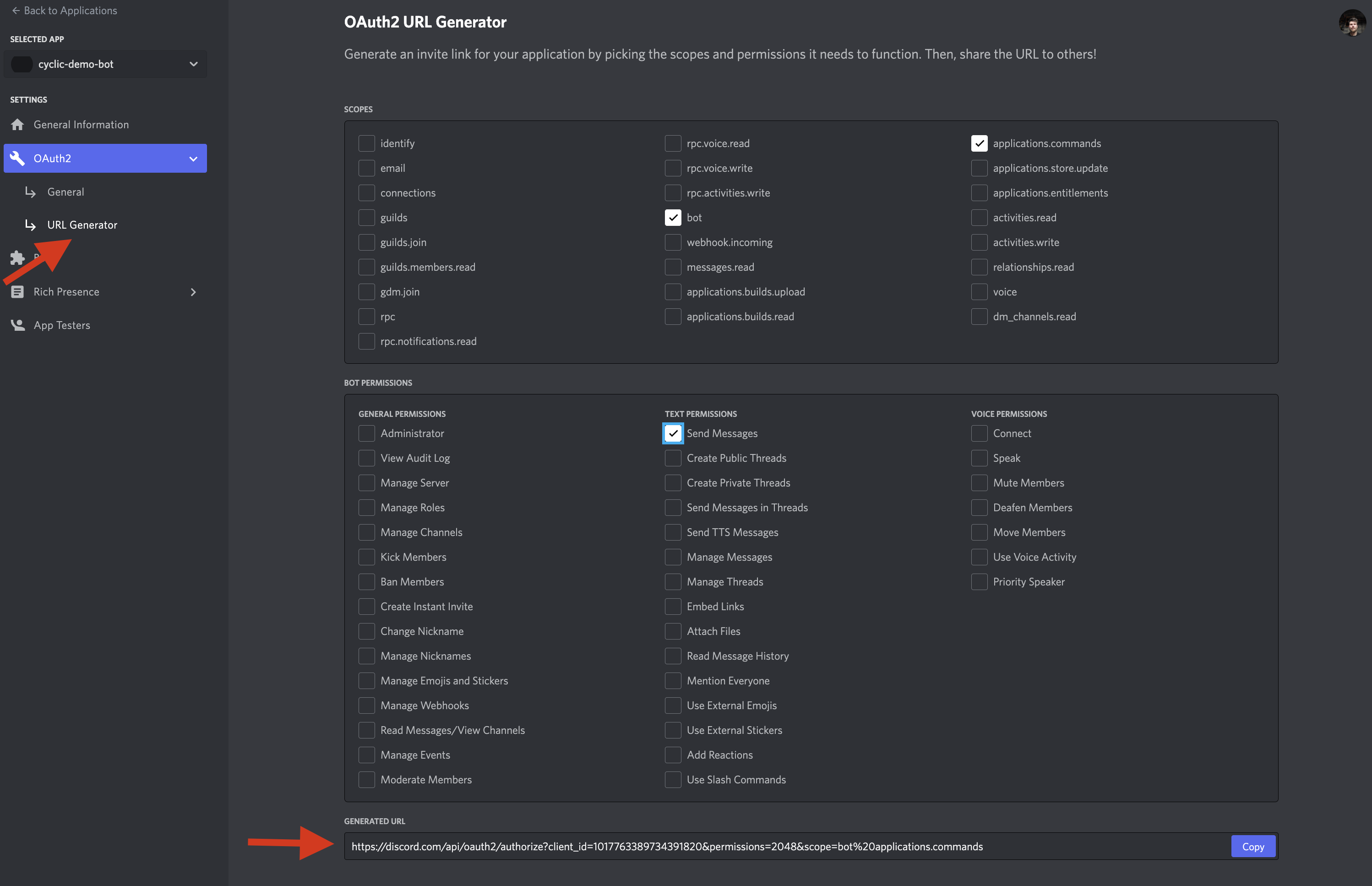Click the puzzle piece icon in sidebar
Screen dimensions: 1372x886
17,257
